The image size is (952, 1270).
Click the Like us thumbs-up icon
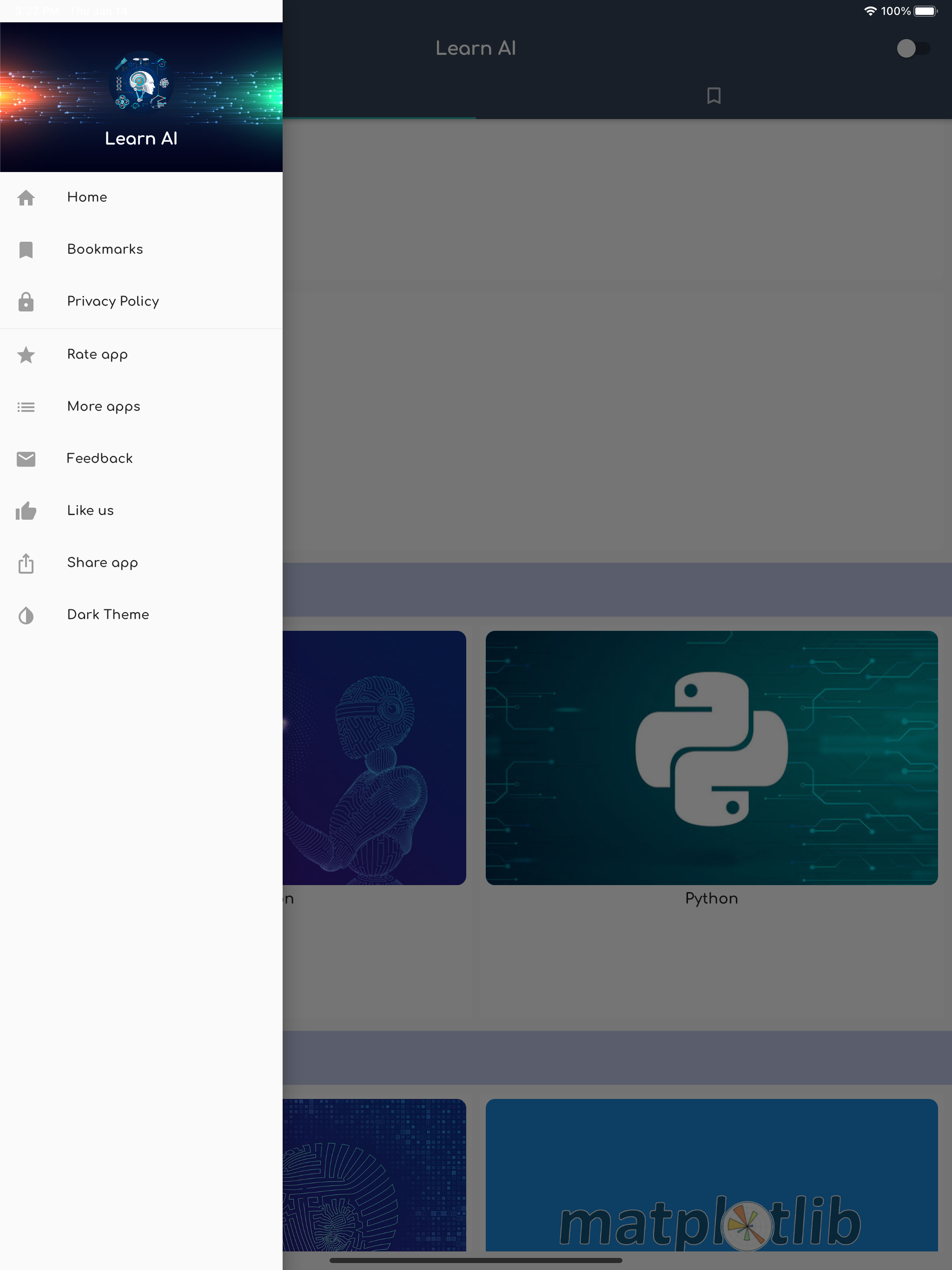tap(26, 511)
